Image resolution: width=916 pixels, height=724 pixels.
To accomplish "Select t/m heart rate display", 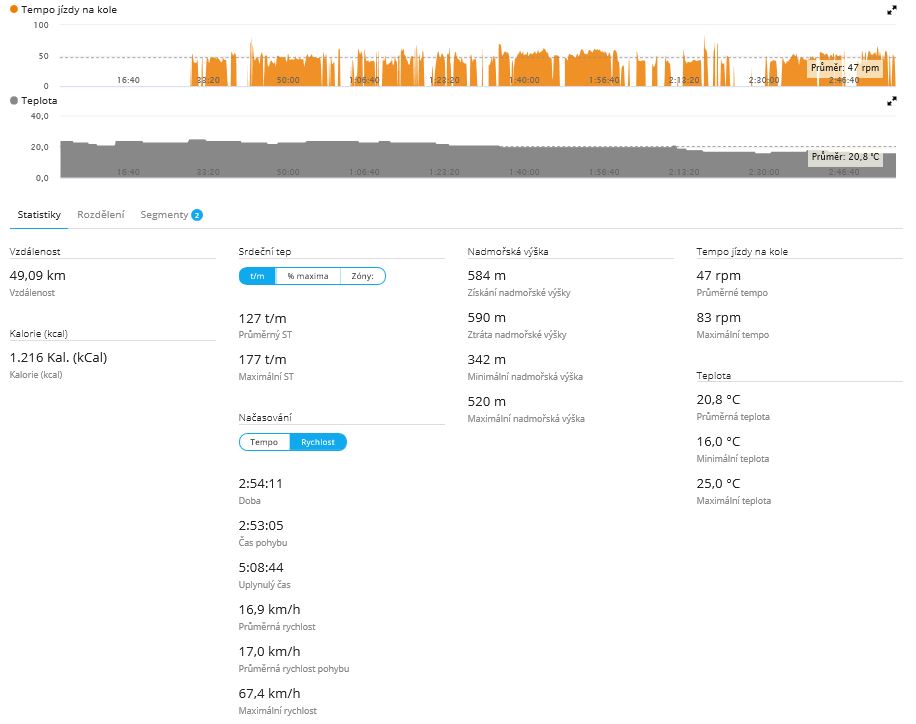I will point(257,276).
